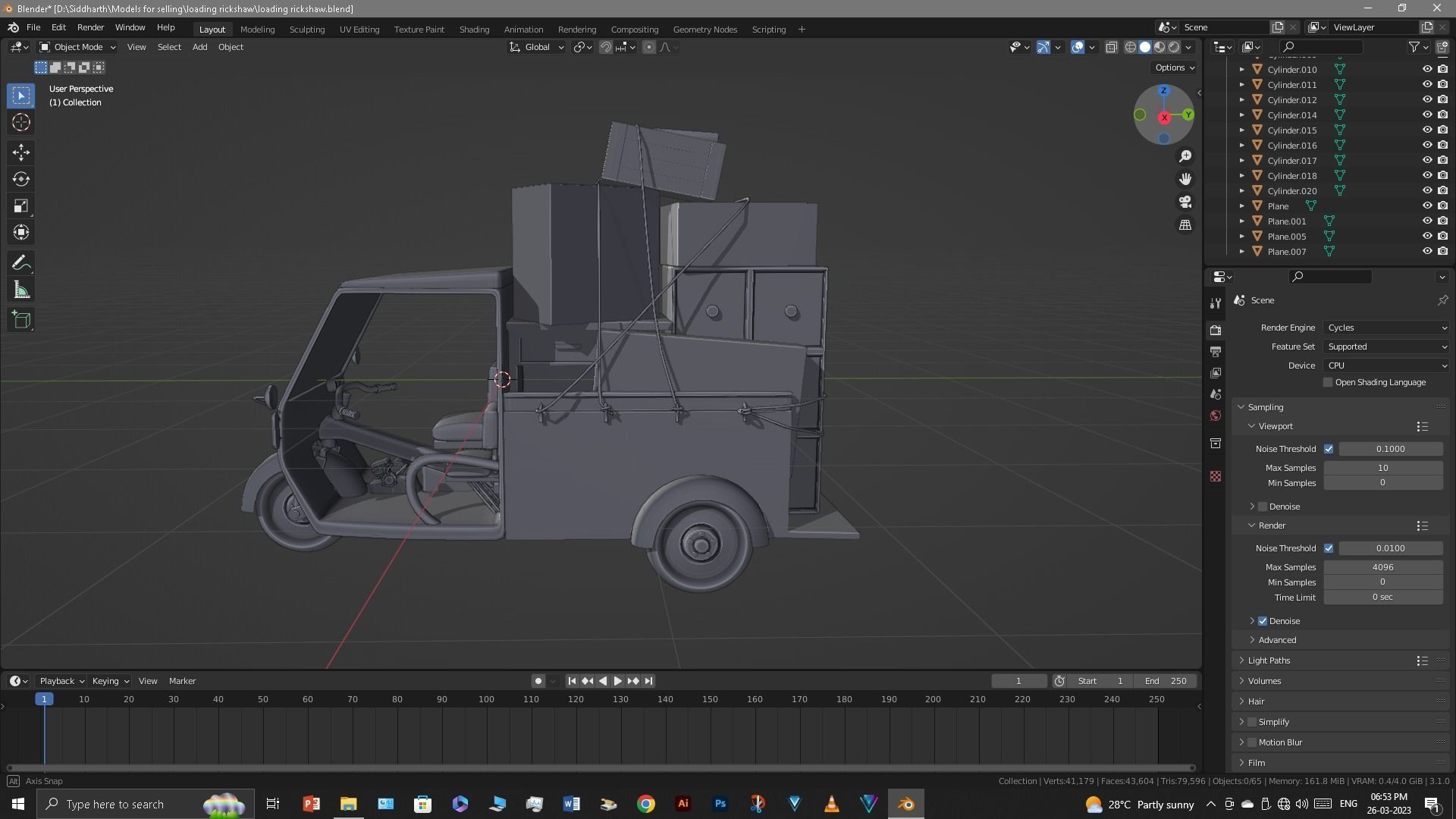The height and width of the screenshot is (819, 1456).
Task: Click the Select Box tool icon
Action: point(21,96)
